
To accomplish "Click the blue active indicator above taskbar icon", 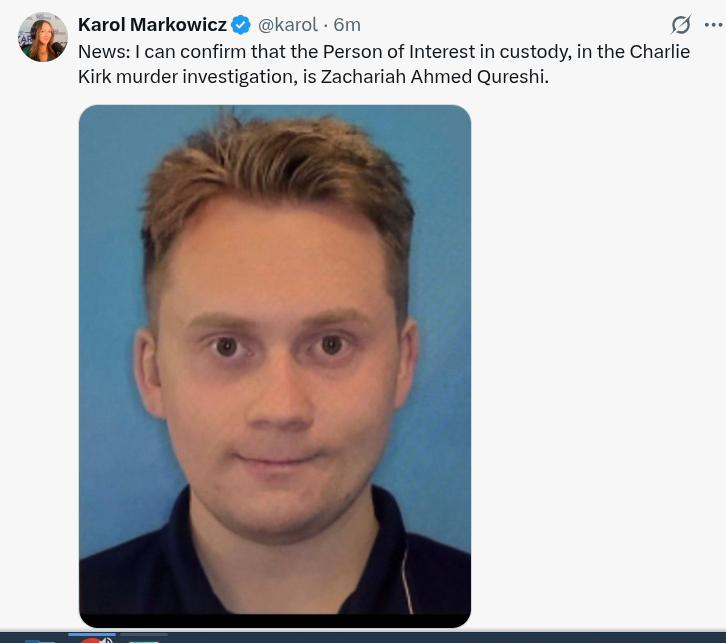I will (92, 634).
